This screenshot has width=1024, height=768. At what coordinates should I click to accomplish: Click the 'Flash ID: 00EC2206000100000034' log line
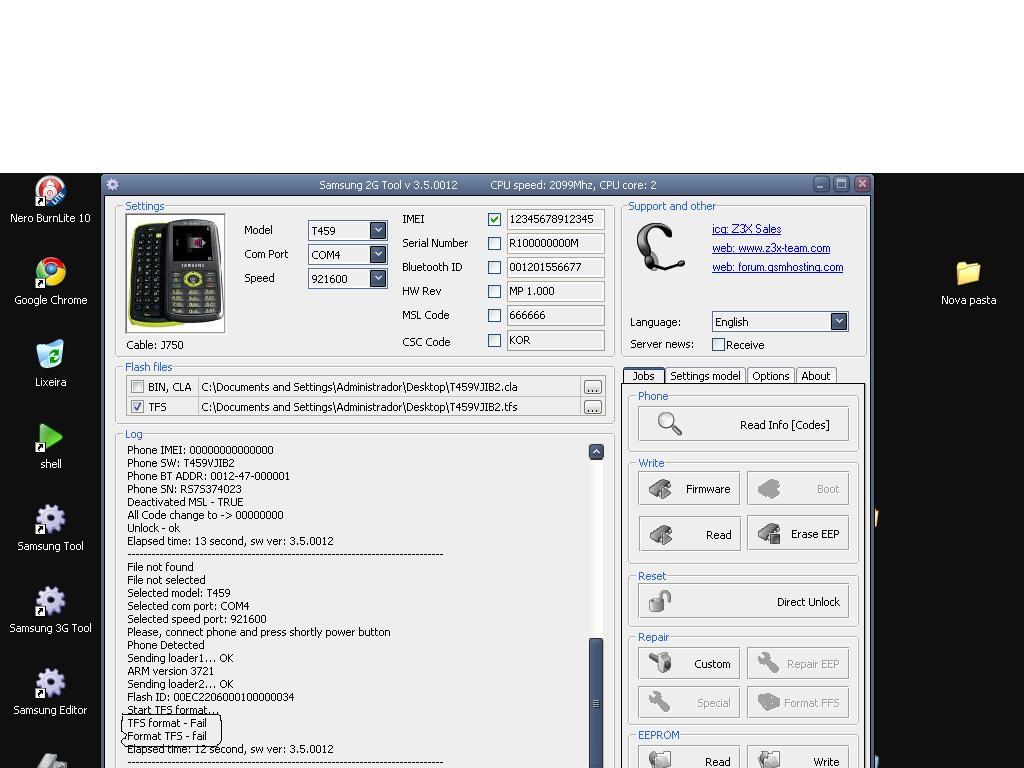click(210, 697)
